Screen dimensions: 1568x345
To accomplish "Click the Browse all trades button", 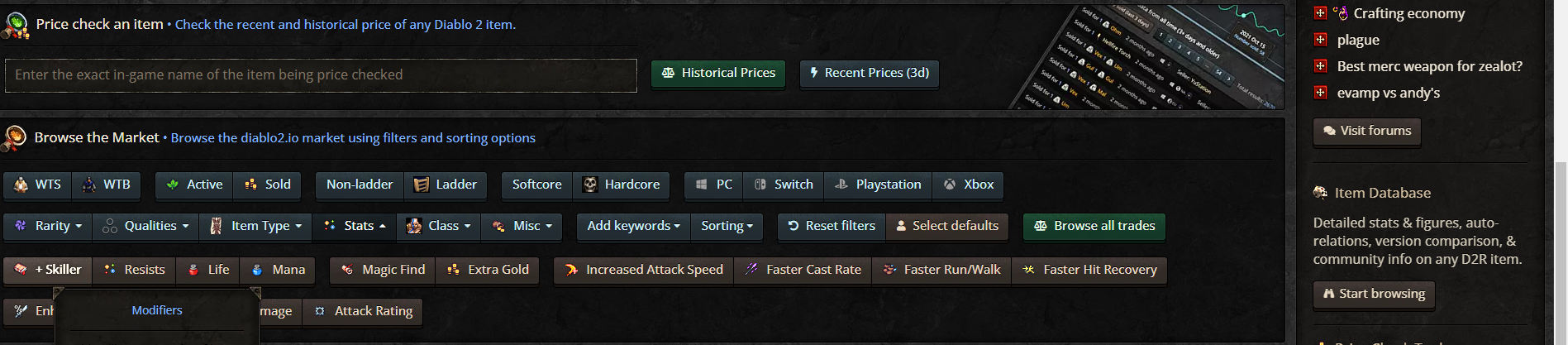I will (x=1094, y=226).
